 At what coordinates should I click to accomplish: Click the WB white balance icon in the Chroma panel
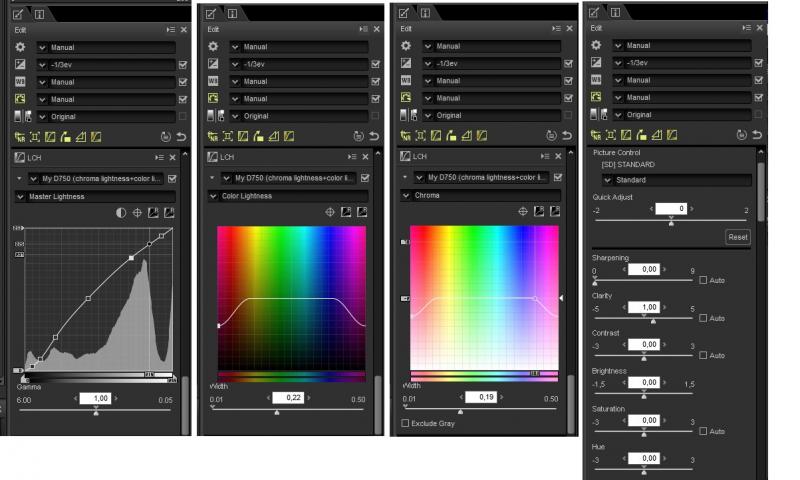coord(406,80)
